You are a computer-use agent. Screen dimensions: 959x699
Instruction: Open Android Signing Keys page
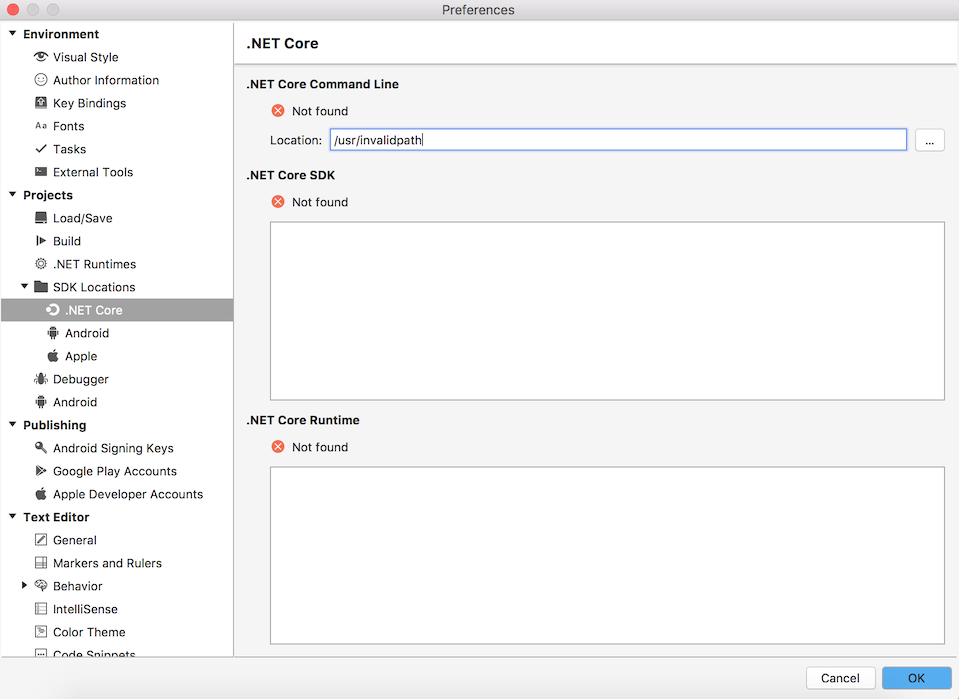113,448
